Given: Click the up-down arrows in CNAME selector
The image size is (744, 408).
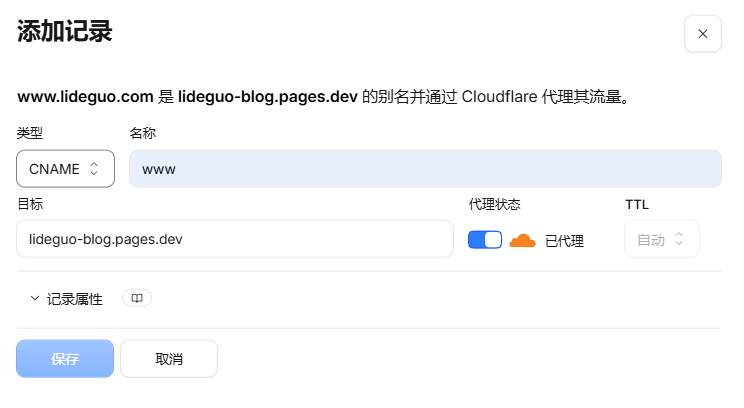Looking at the screenshot, I should point(94,168).
